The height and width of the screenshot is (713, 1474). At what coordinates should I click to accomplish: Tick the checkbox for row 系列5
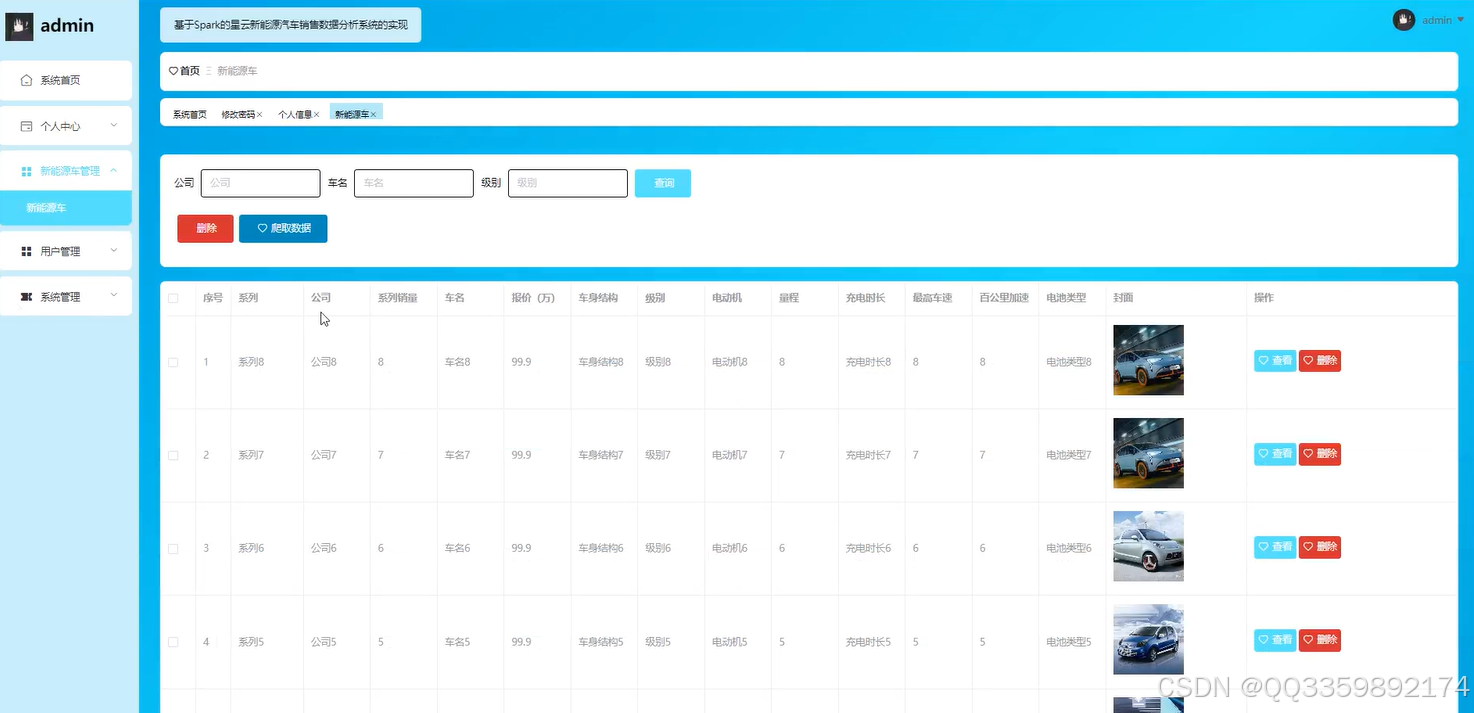click(x=173, y=641)
